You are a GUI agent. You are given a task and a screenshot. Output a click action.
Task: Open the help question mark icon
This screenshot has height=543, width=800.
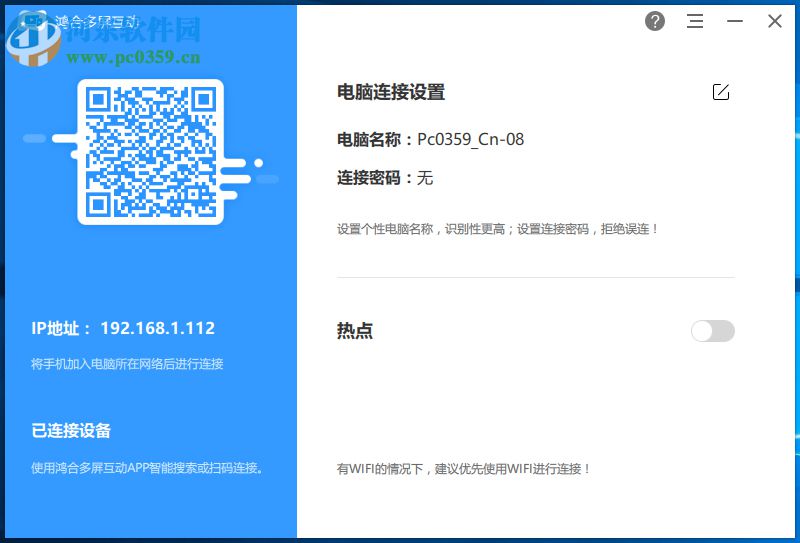(x=655, y=21)
